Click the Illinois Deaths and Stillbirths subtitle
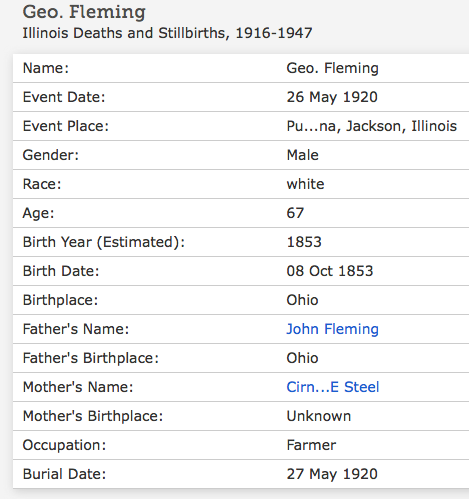Image resolution: width=469 pixels, height=499 pixels. click(167, 33)
